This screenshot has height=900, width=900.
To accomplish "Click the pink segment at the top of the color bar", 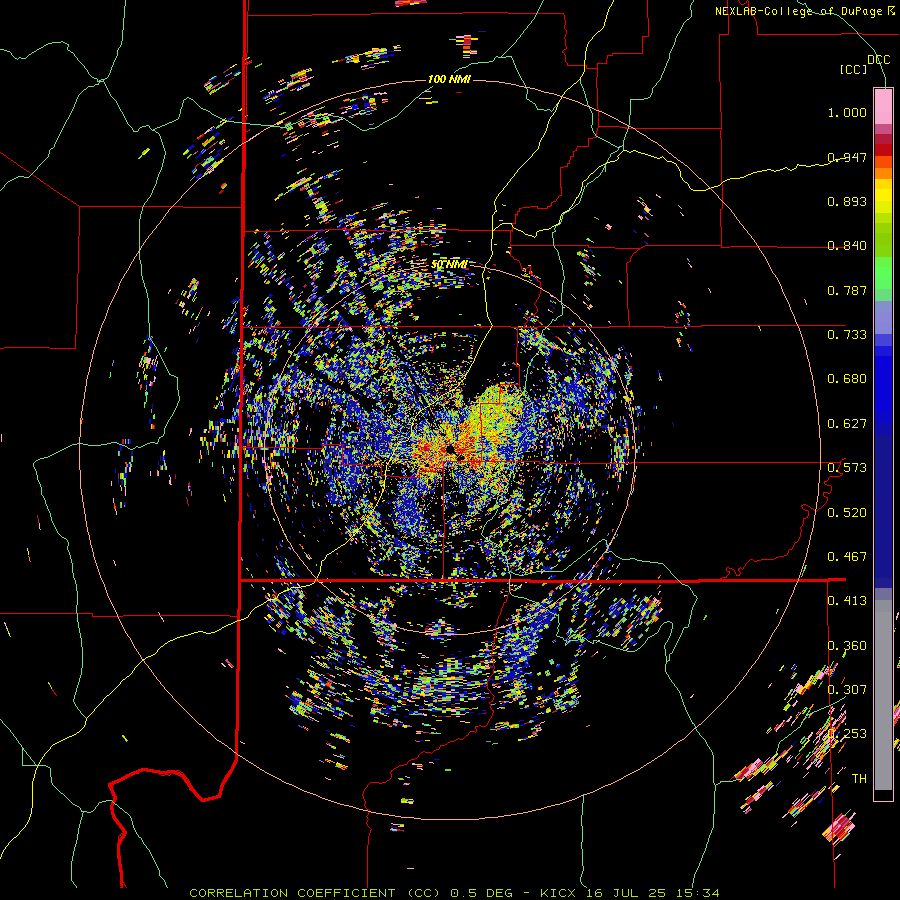I will click(x=883, y=107).
